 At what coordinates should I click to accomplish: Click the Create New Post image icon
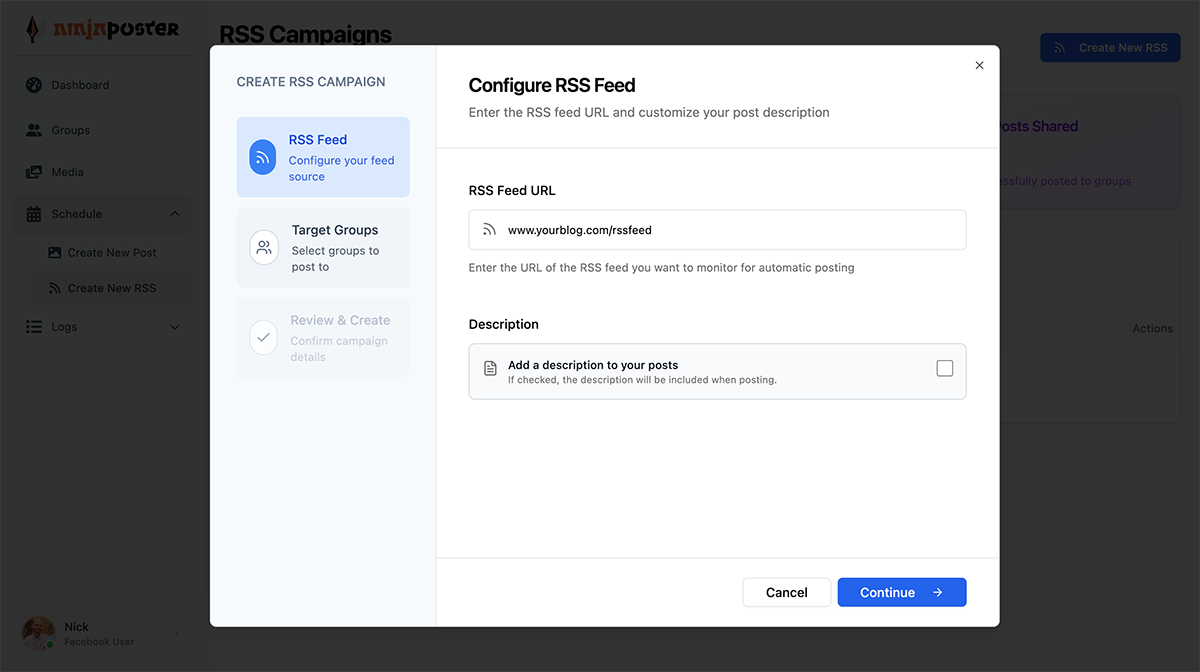pos(55,253)
